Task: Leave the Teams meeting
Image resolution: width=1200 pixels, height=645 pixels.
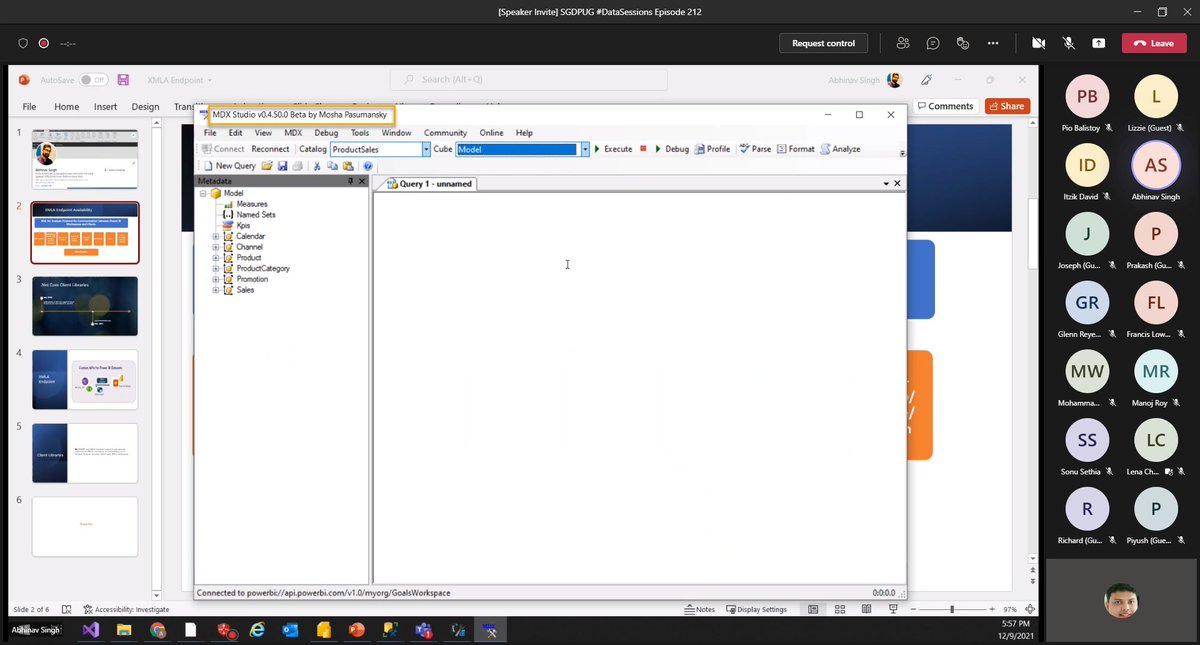Action: (1153, 43)
